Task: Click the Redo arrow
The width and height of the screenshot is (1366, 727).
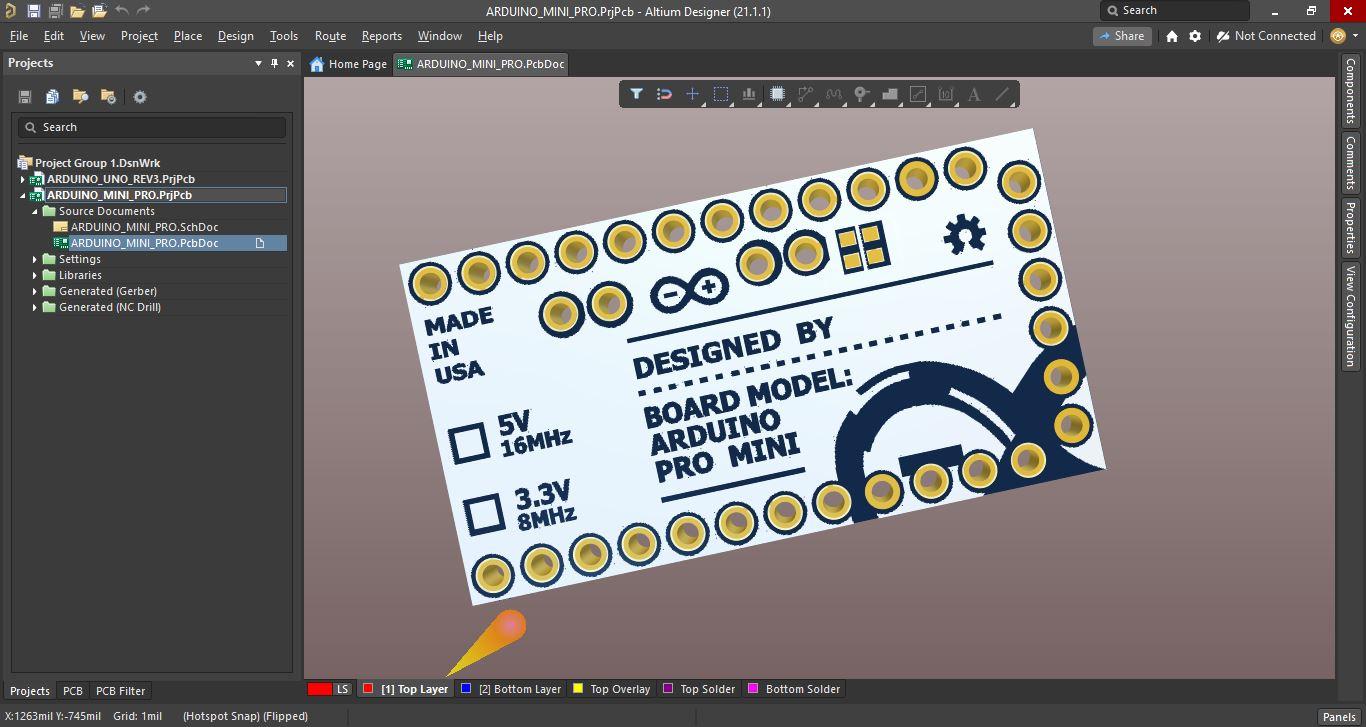Action: 143,11
